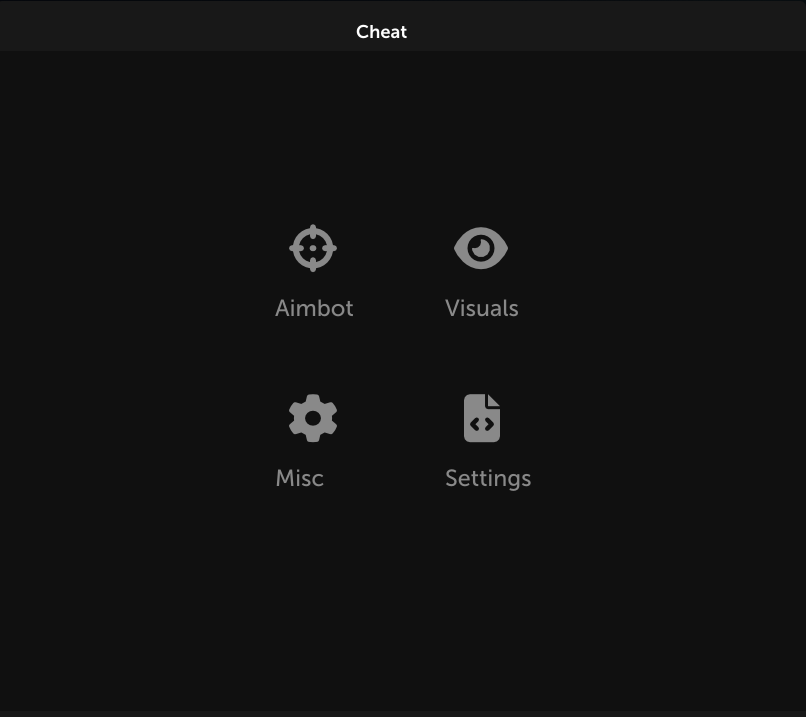Viewport: 806px width, 717px height.
Task: Select the Visuals eye icon
Action: (481, 248)
